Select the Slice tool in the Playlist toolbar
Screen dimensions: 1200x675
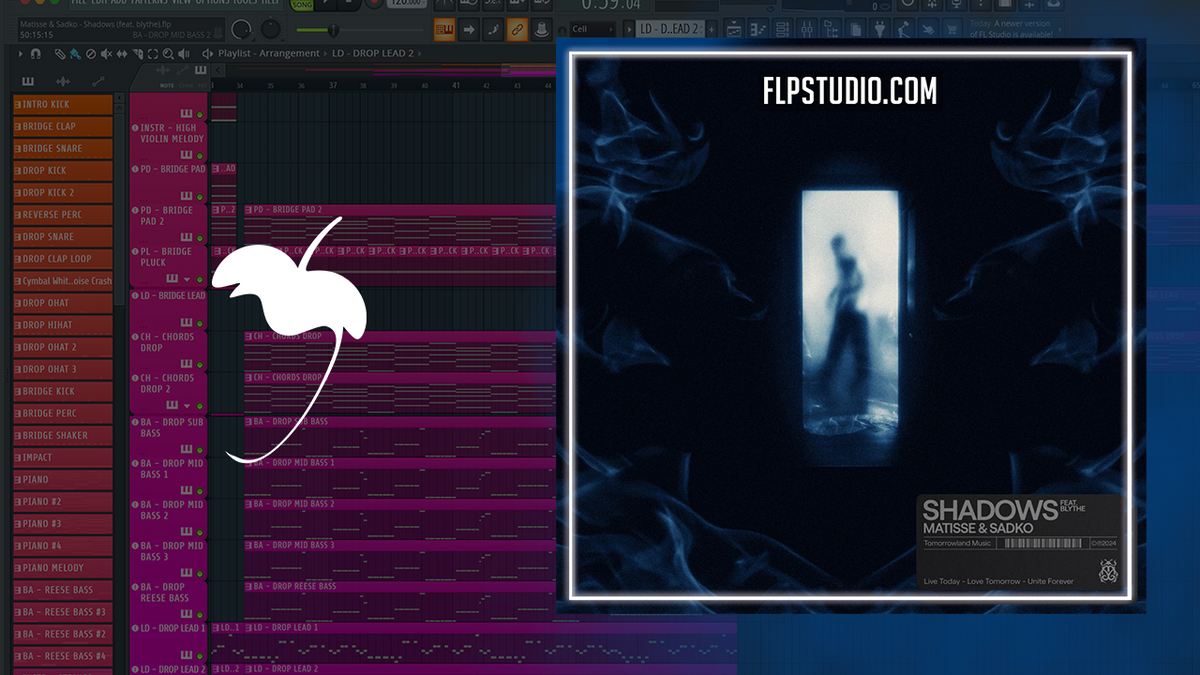[138, 54]
